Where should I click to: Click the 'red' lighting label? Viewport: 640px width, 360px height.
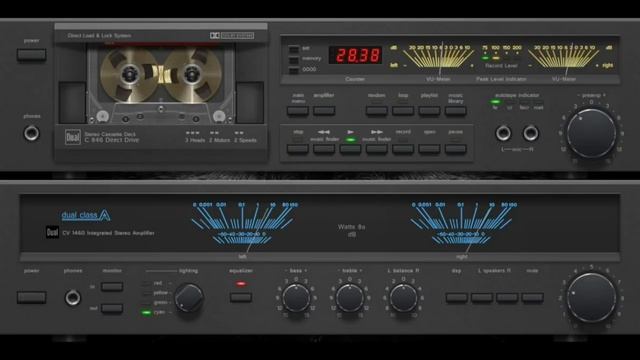[158, 283]
